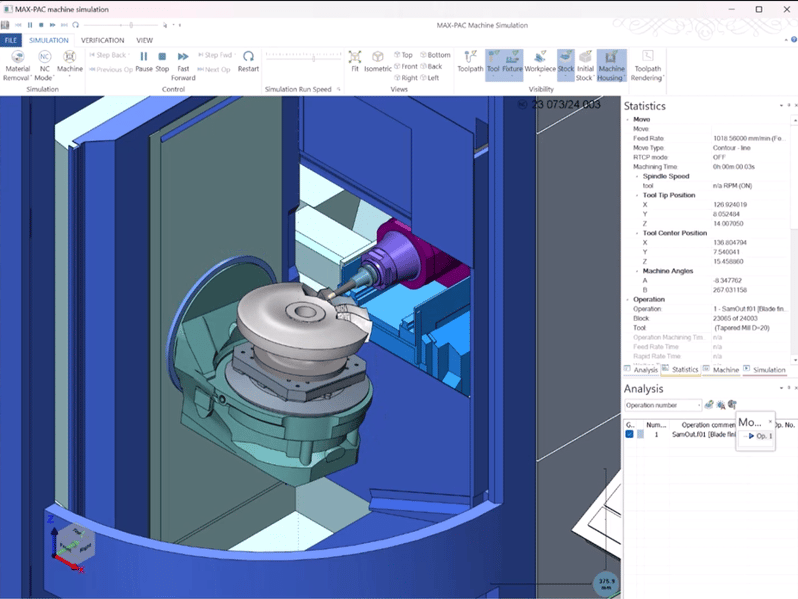Stop the simulation from the ribbon
This screenshot has height=599, width=798.
coord(162,62)
